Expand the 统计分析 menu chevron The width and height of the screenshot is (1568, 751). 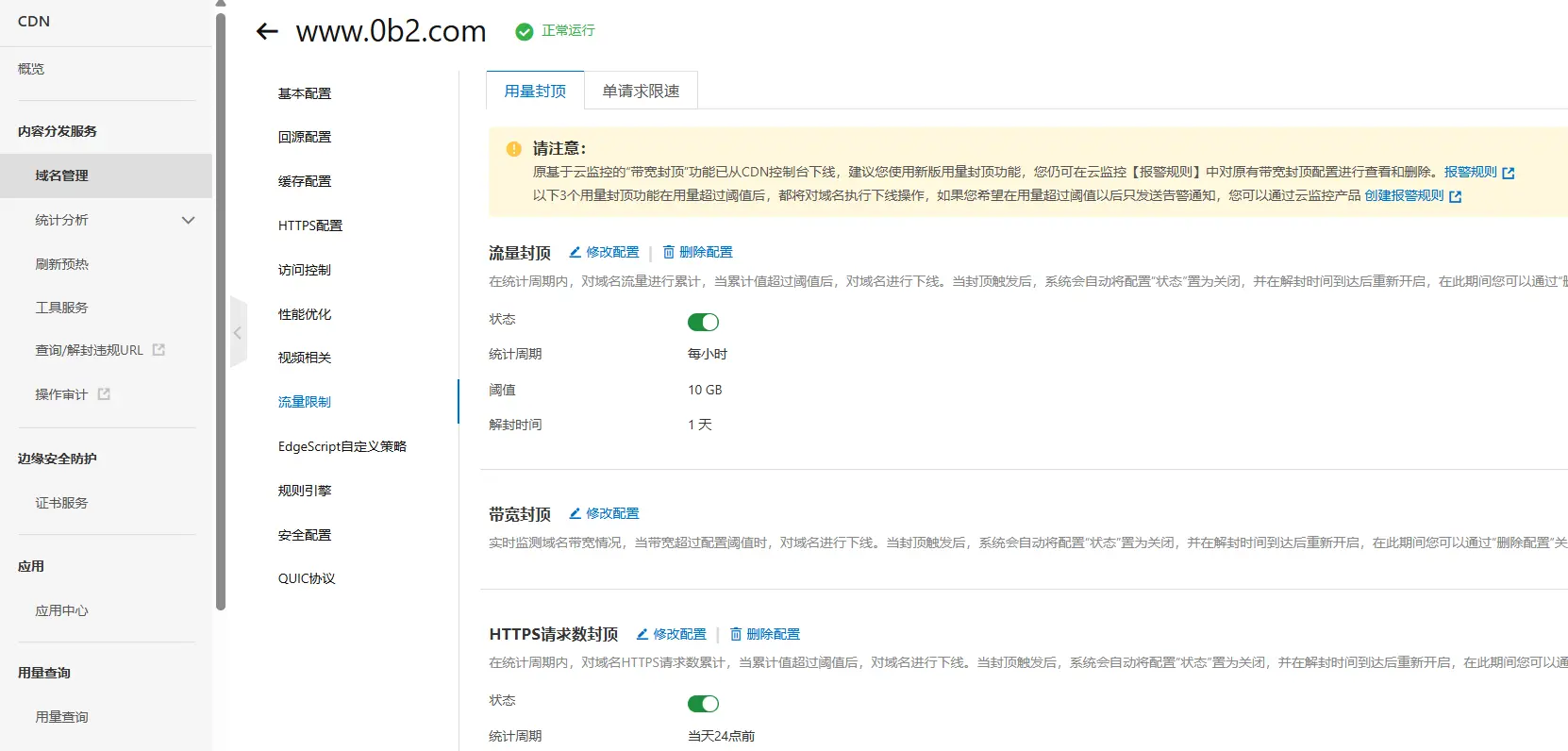188,220
